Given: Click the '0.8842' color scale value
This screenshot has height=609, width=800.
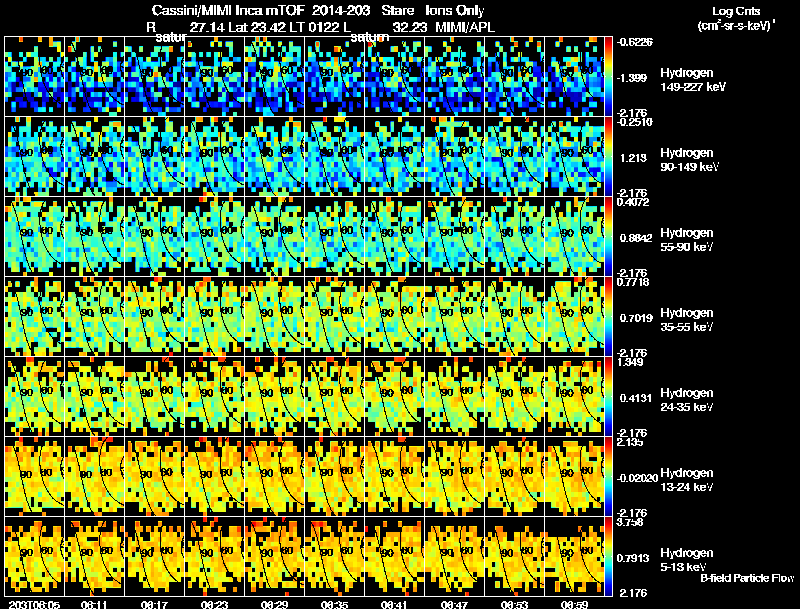Looking at the screenshot, I should pyautogui.click(x=636, y=238).
